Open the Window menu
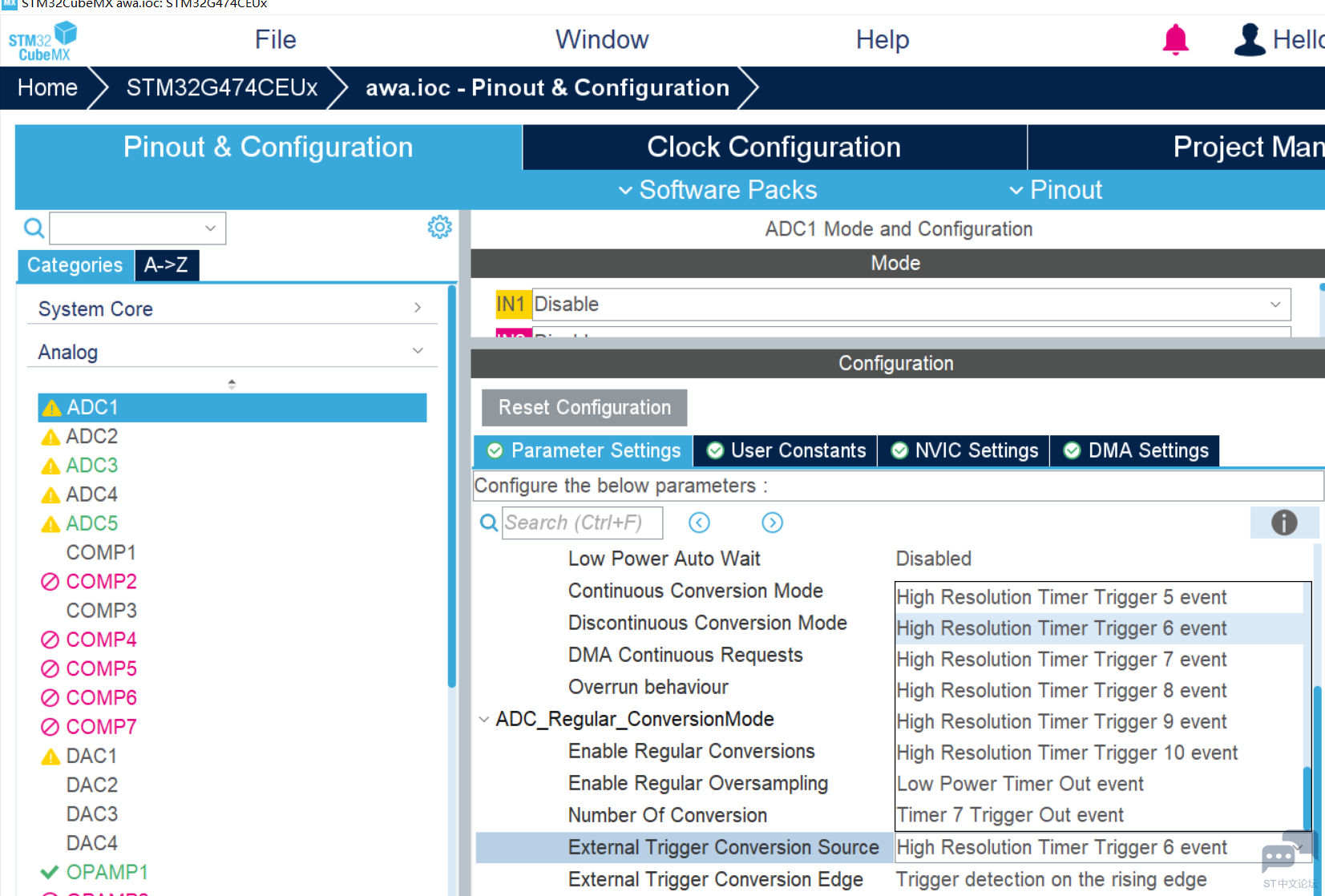 point(602,39)
